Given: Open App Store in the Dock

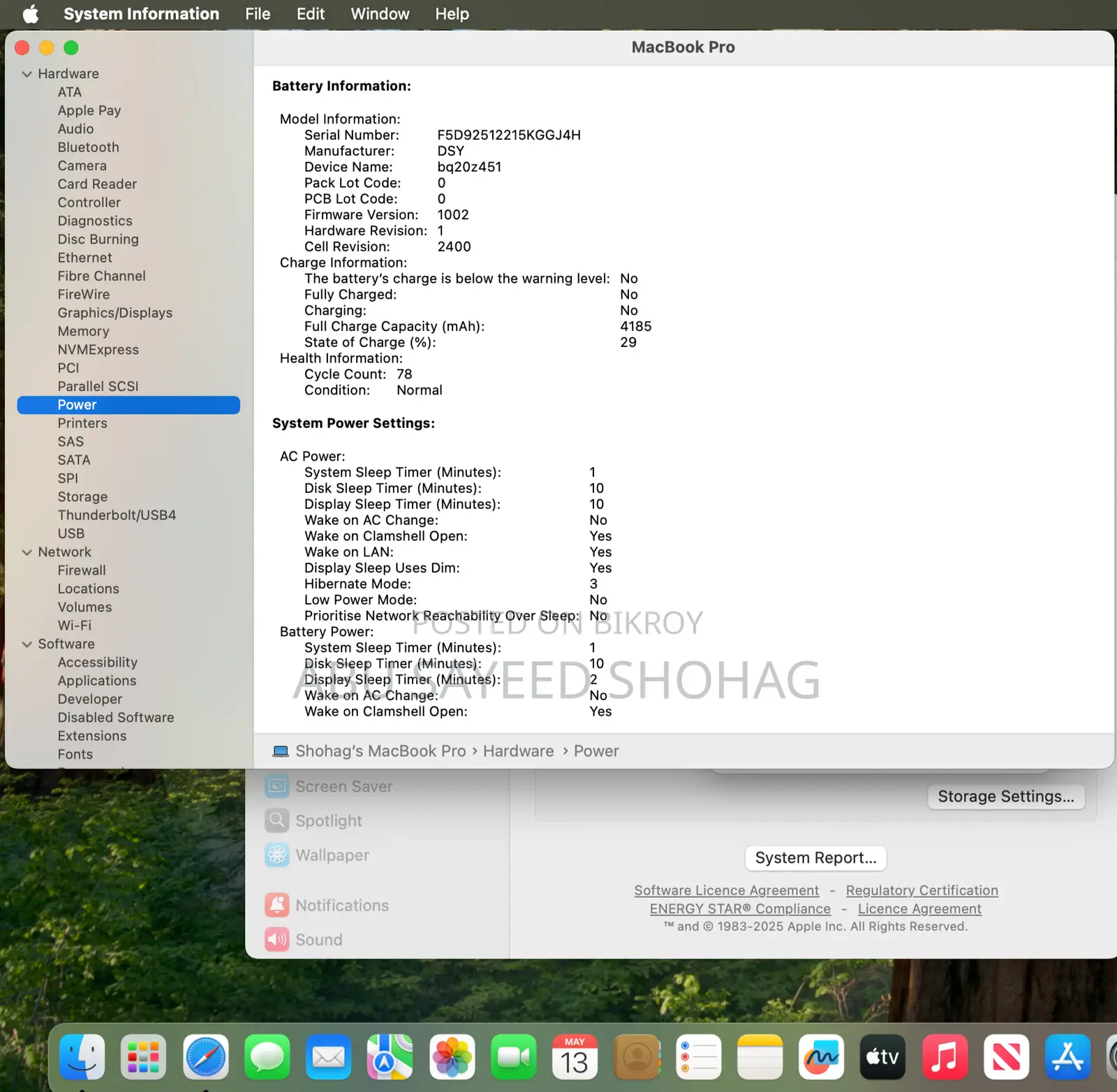Looking at the screenshot, I should 1067,1057.
